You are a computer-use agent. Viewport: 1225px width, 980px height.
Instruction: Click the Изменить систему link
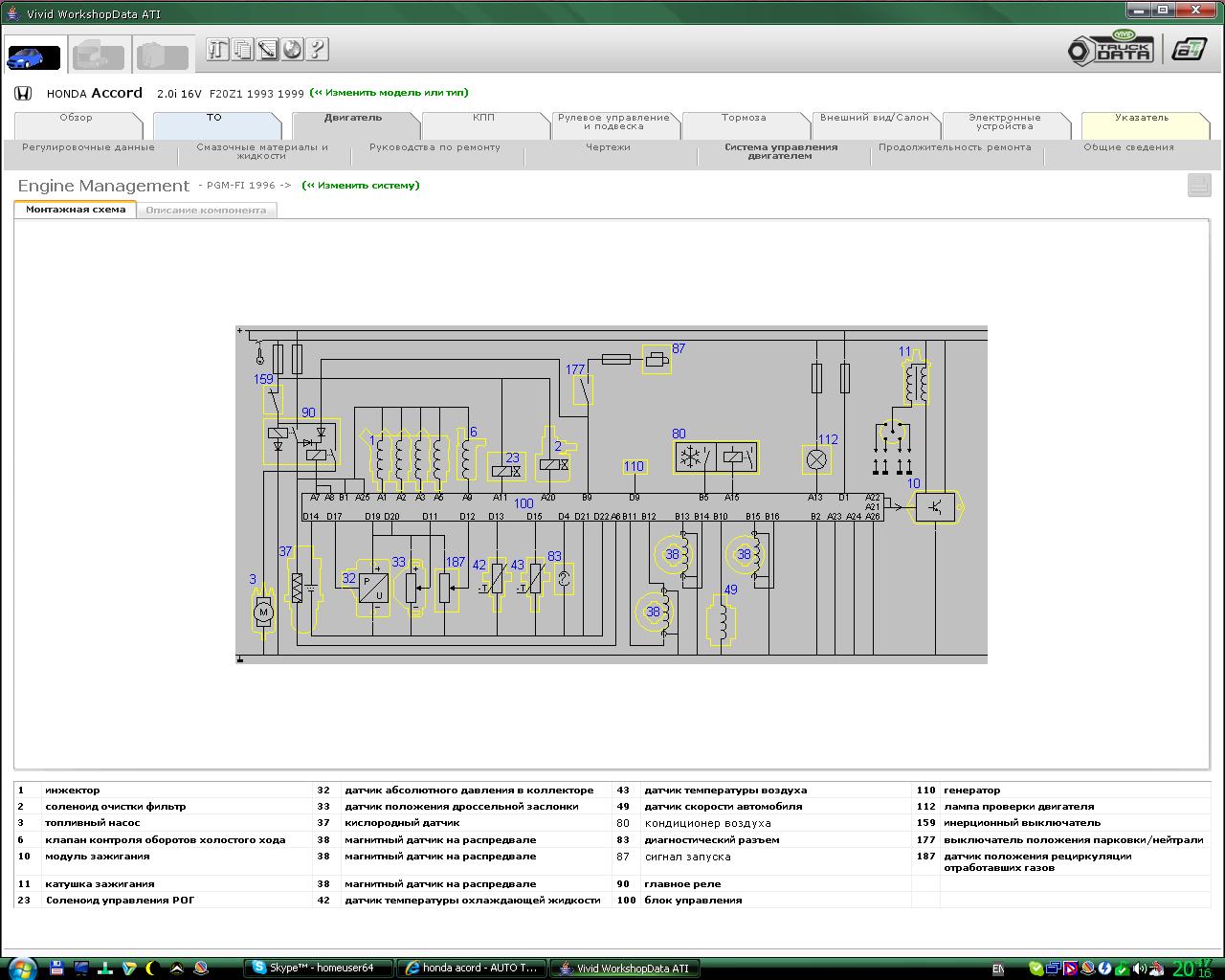click(361, 186)
